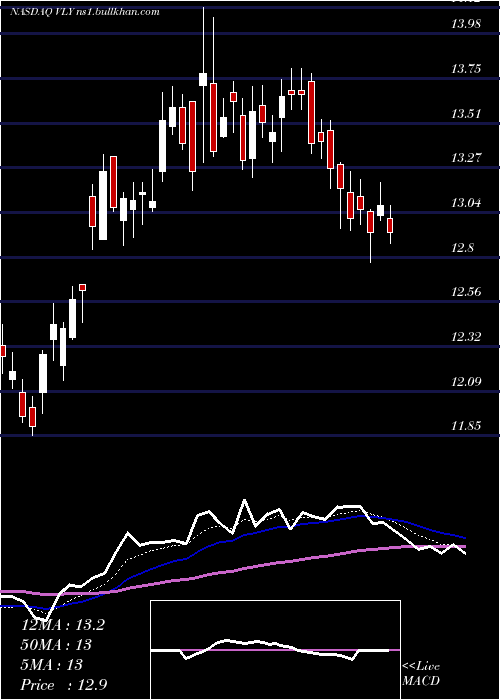500x700 pixels.
Task: Click the 12MA : 13.2 readout
Action: (x=63, y=625)
